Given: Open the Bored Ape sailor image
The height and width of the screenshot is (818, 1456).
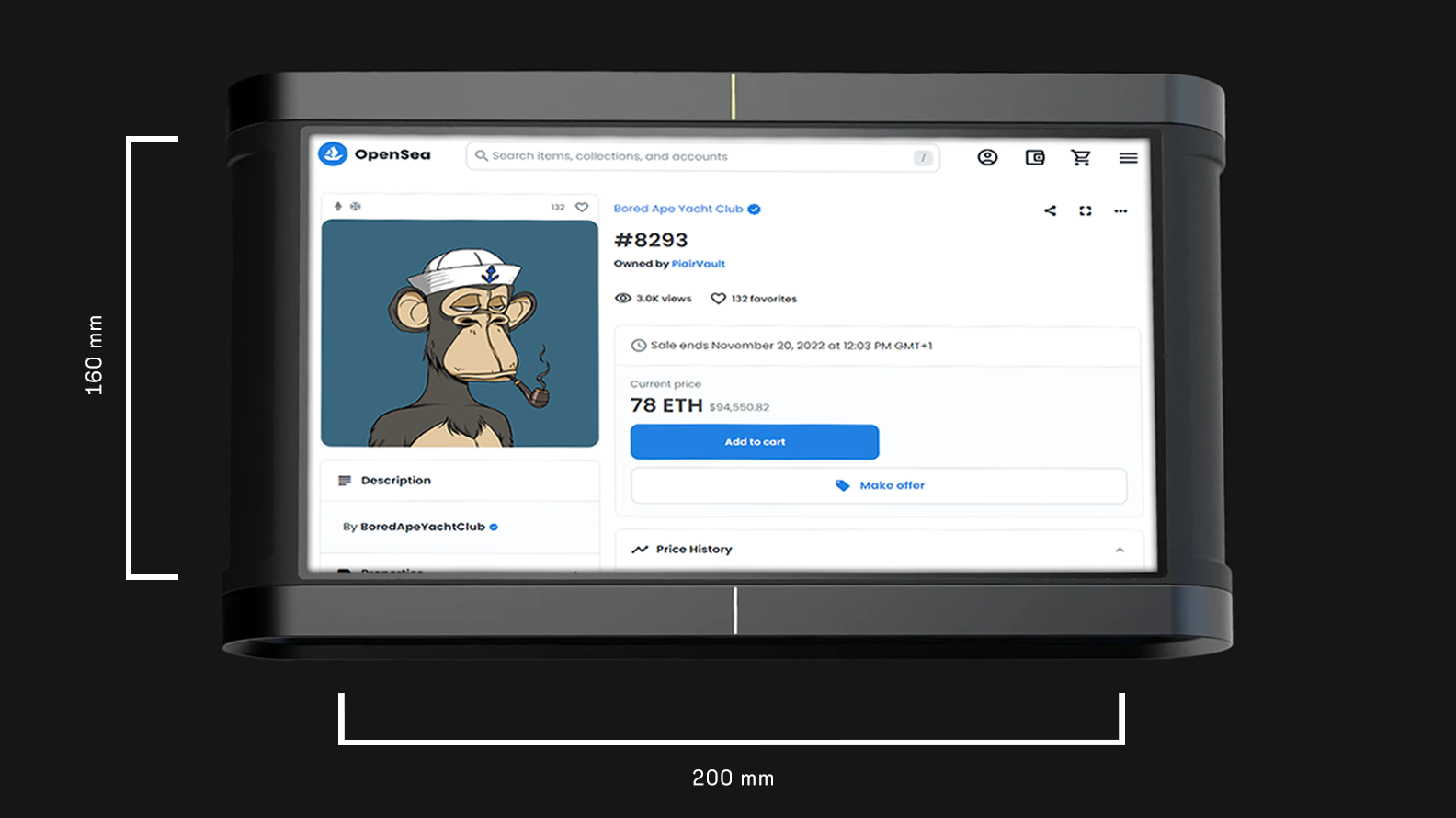Looking at the screenshot, I should (460, 333).
